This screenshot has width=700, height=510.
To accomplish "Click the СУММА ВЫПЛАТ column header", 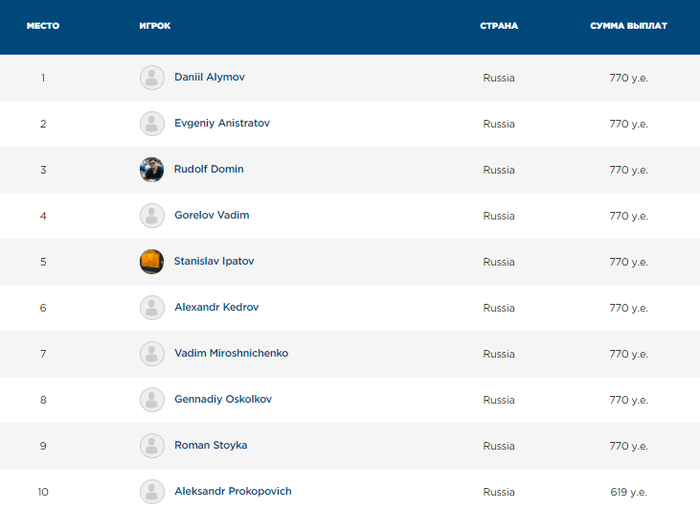I will 629,26.
